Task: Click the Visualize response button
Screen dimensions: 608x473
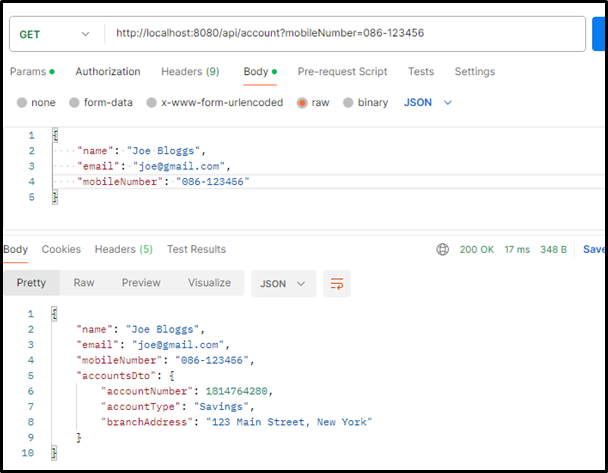Action: click(x=209, y=283)
